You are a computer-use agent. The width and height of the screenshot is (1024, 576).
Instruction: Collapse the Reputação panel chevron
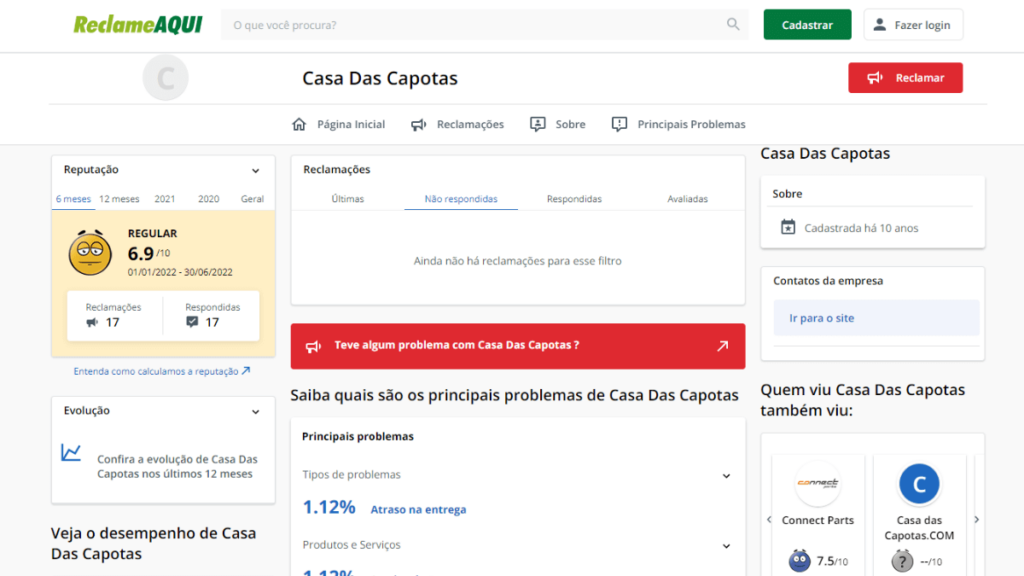click(x=255, y=170)
